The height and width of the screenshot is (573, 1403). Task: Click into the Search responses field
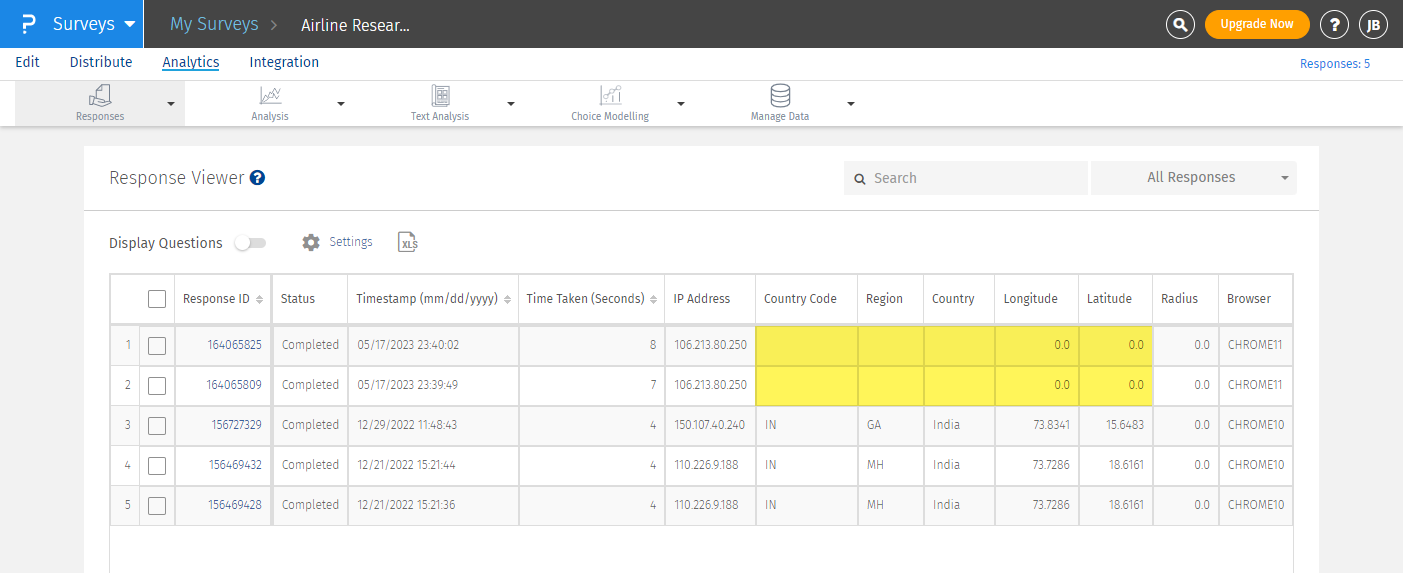pos(966,178)
